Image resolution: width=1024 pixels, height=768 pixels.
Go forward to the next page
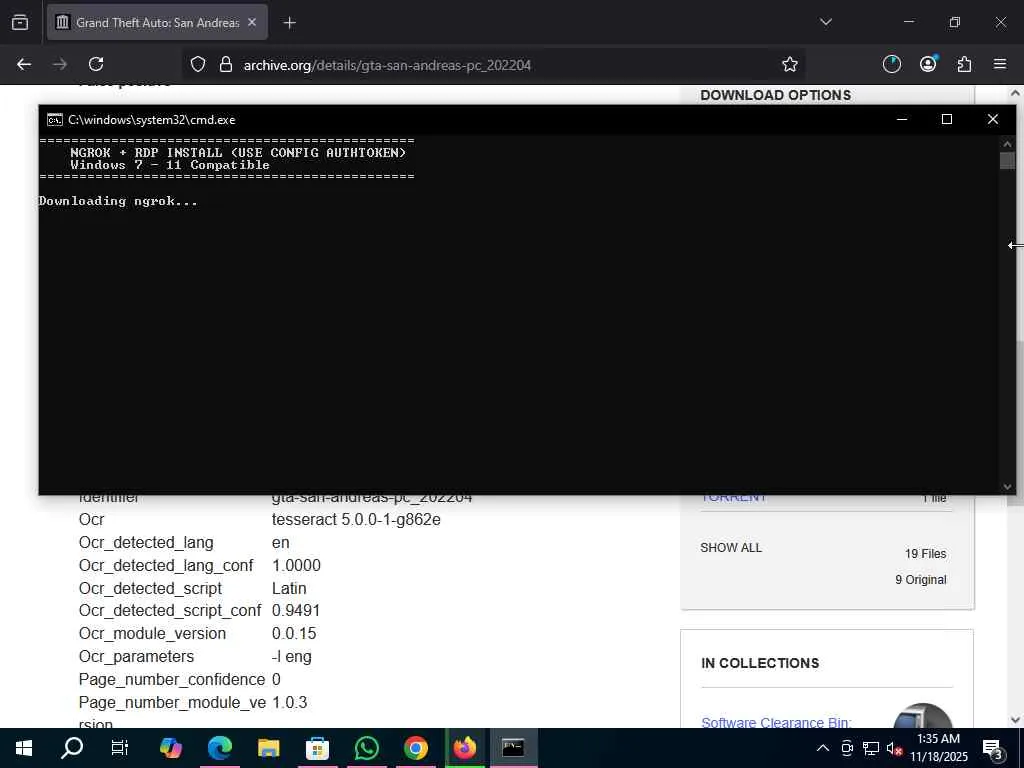click(x=60, y=64)
